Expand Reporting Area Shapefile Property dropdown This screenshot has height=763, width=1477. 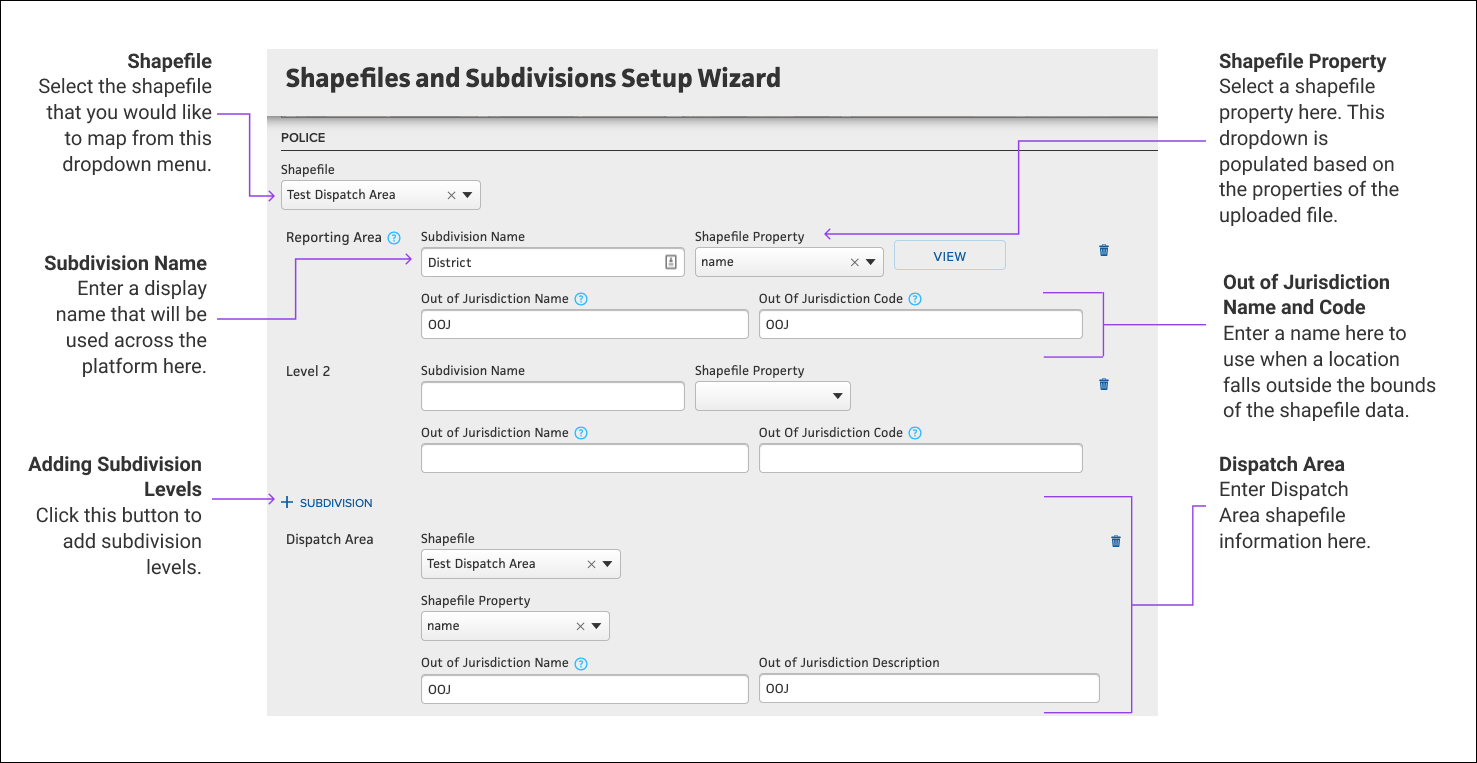[x=870, y=262]
